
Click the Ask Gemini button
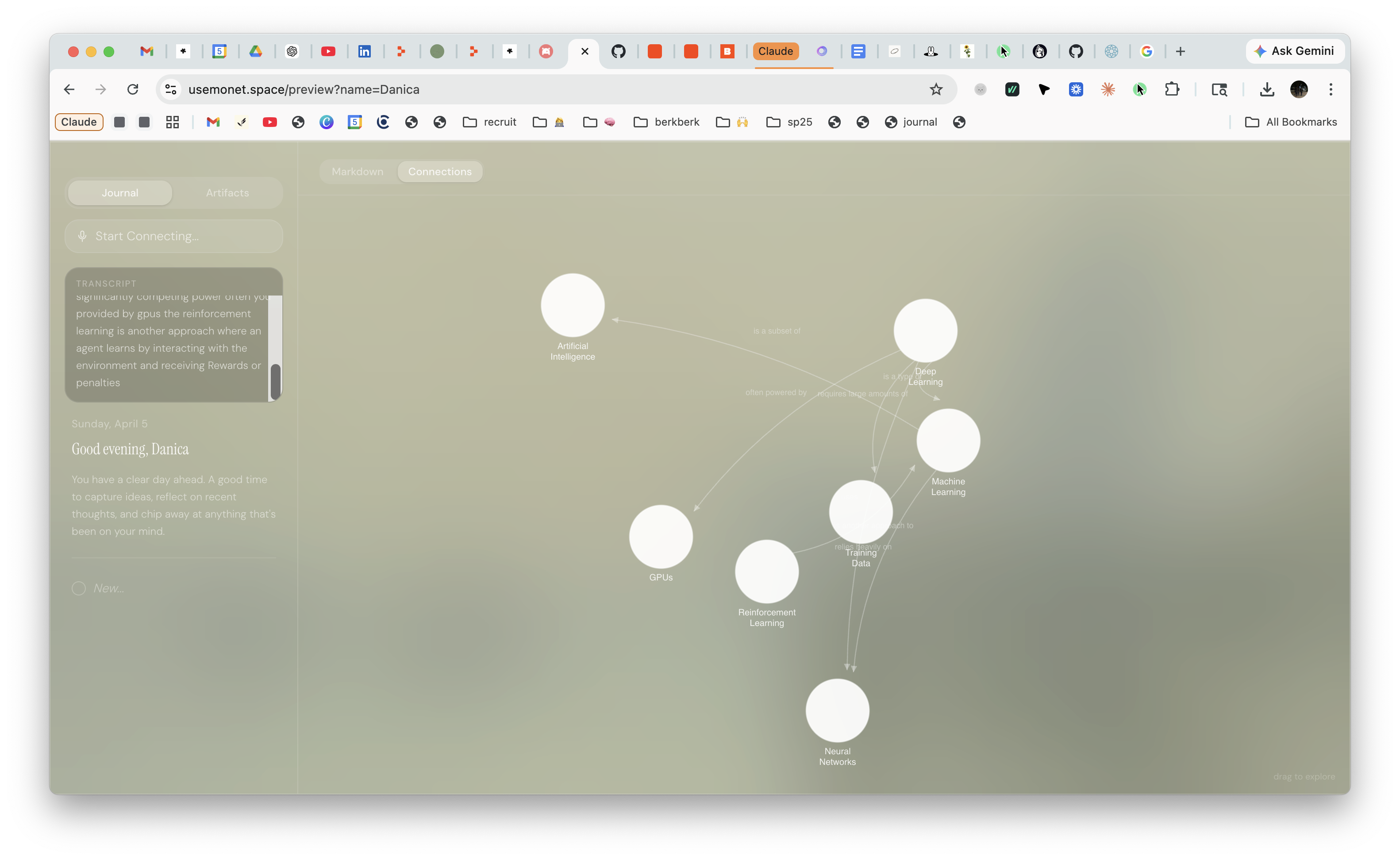point(1294,51)
